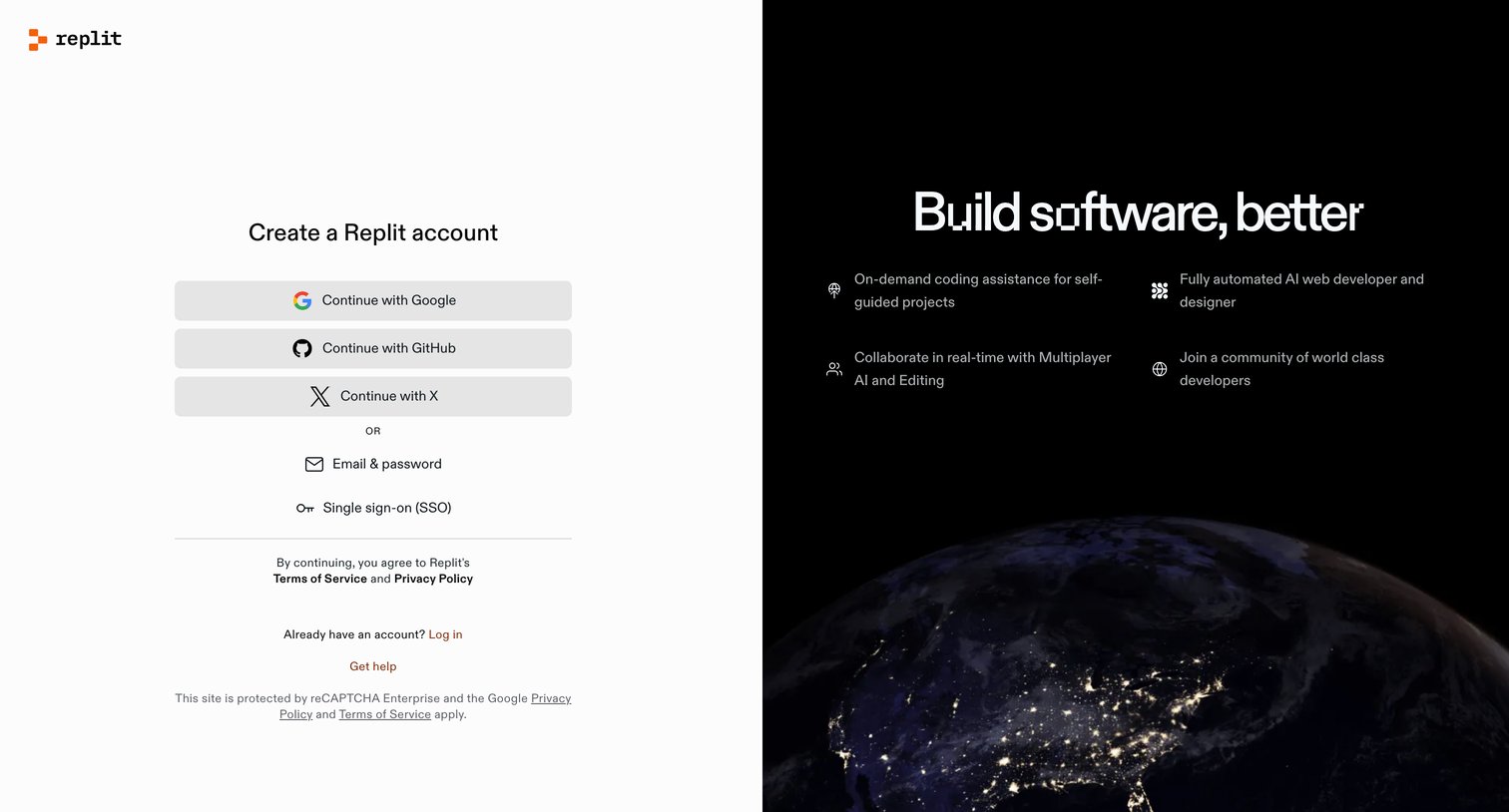Click the SSO key icon
1509x812 pixels.
305,509
